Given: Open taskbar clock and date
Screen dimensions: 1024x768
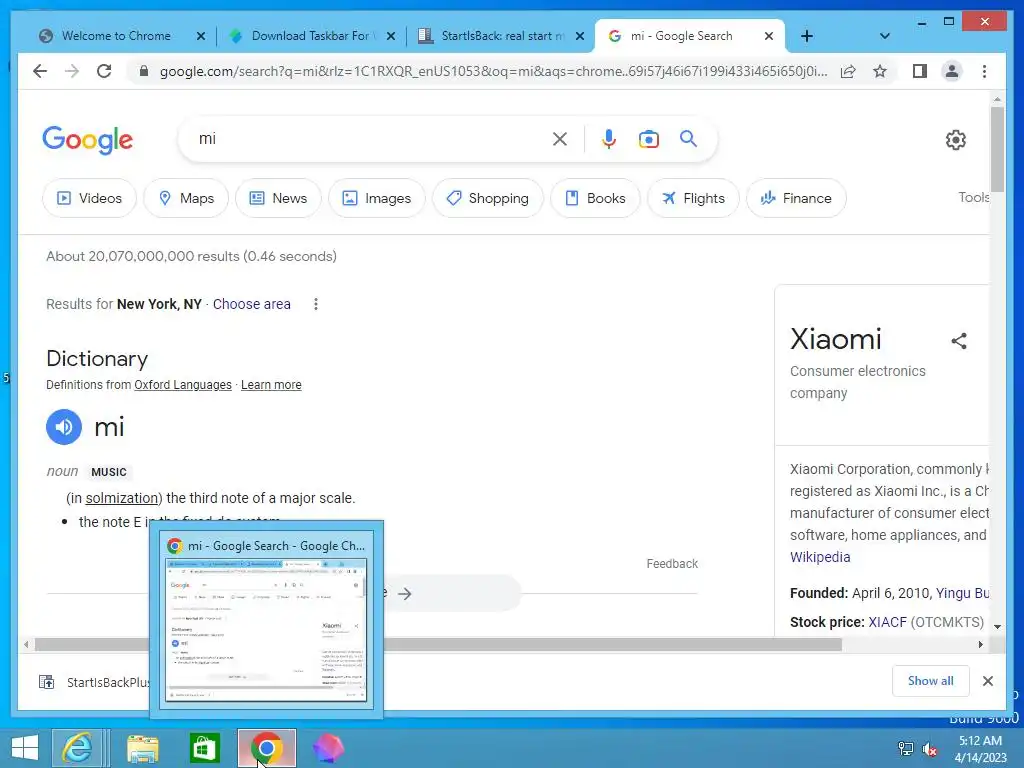Looking at the screenshot, I should click(x=980, y=749).
